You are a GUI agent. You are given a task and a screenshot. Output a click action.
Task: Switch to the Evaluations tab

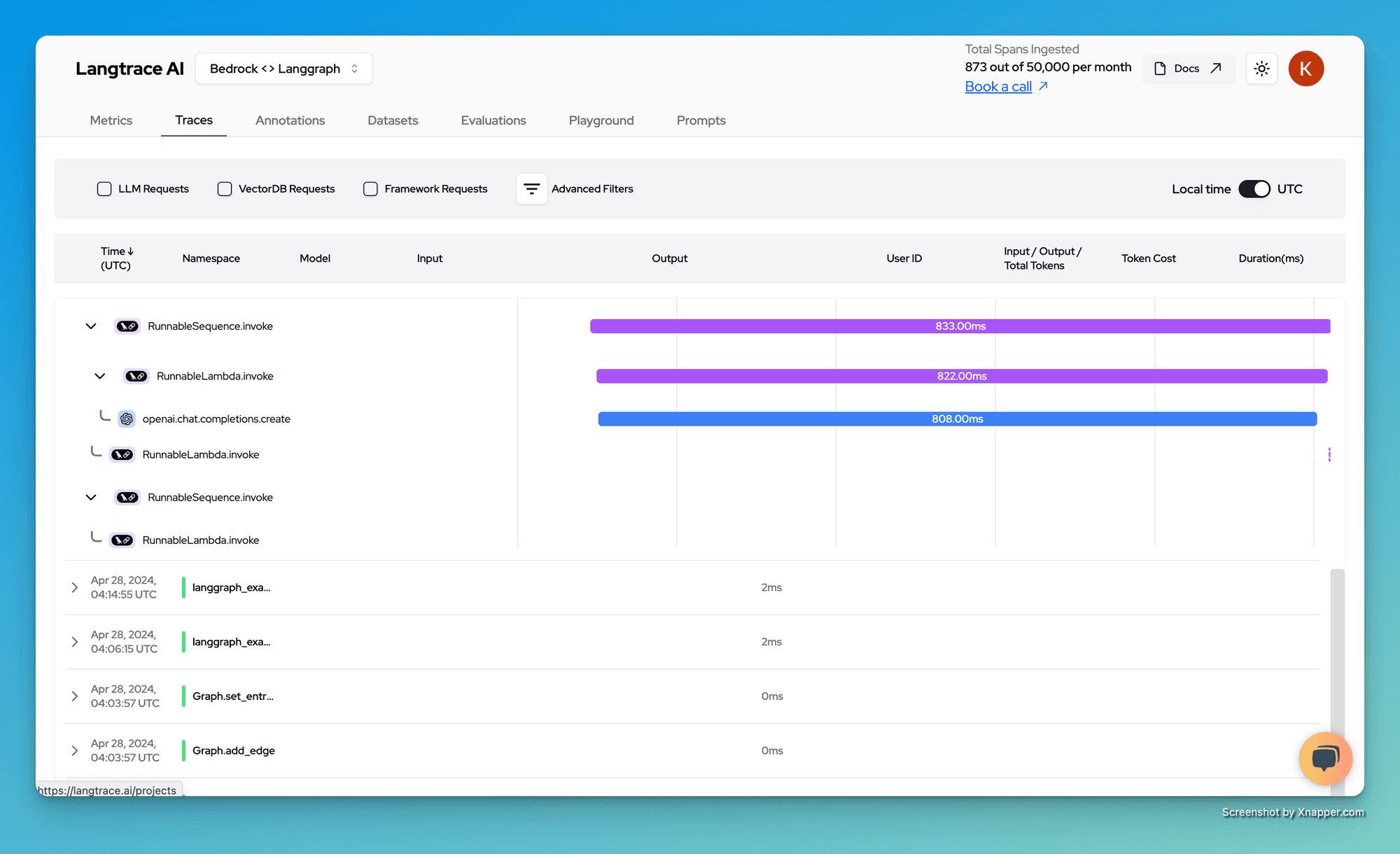tap(493, 120)
